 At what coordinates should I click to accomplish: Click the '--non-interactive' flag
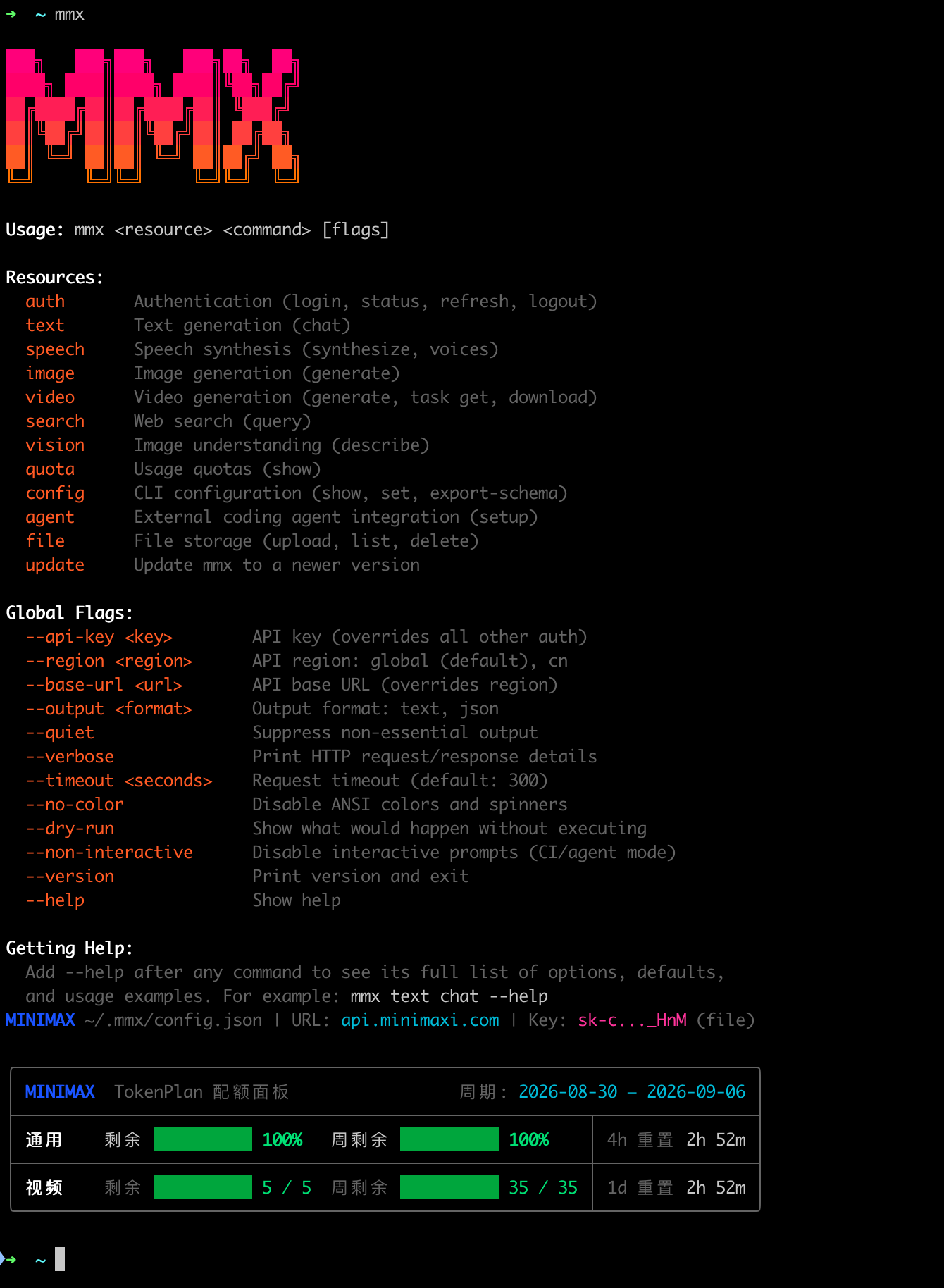tap(109, 853)
